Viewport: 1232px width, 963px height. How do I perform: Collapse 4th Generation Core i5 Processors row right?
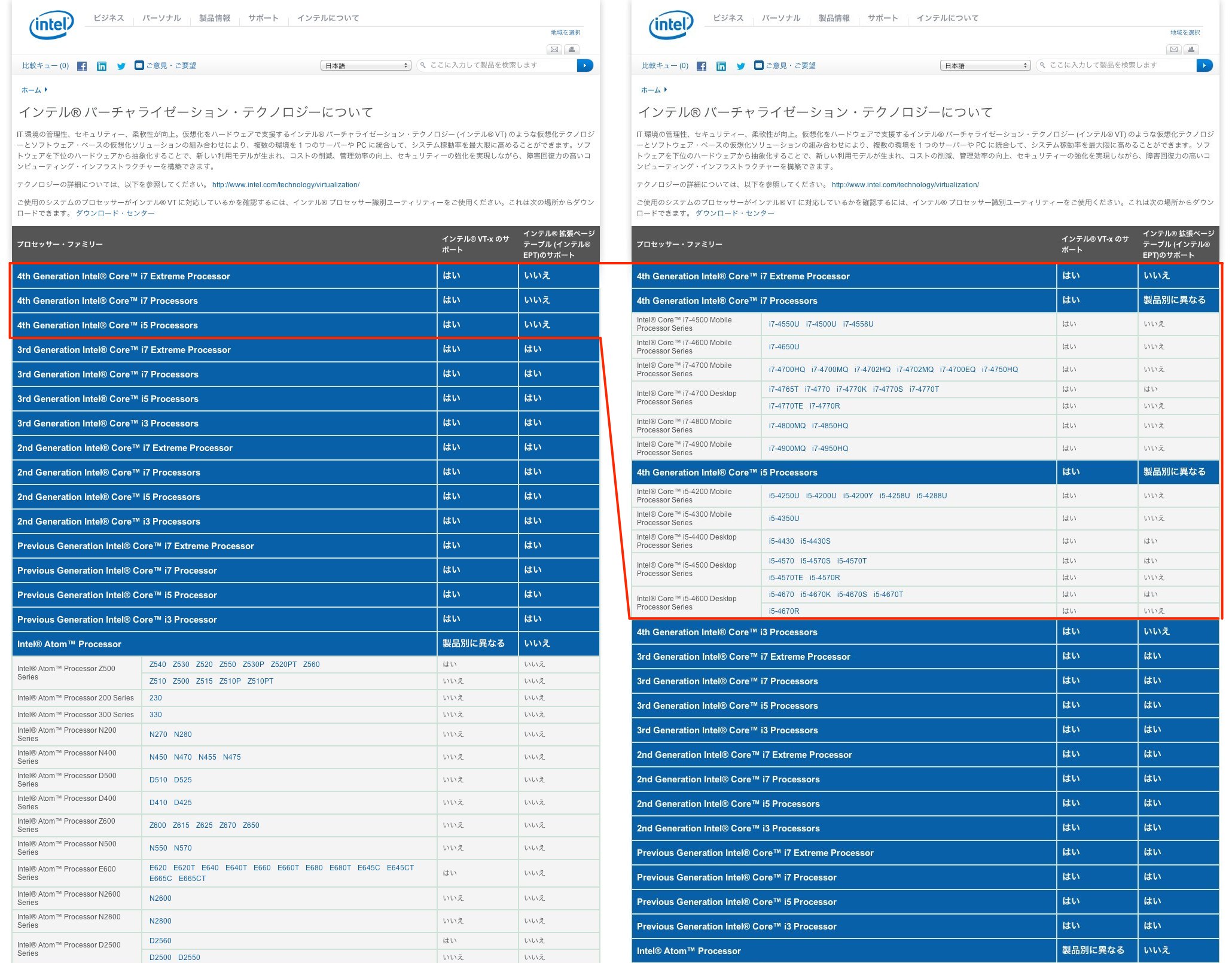(x=727, y=473)
